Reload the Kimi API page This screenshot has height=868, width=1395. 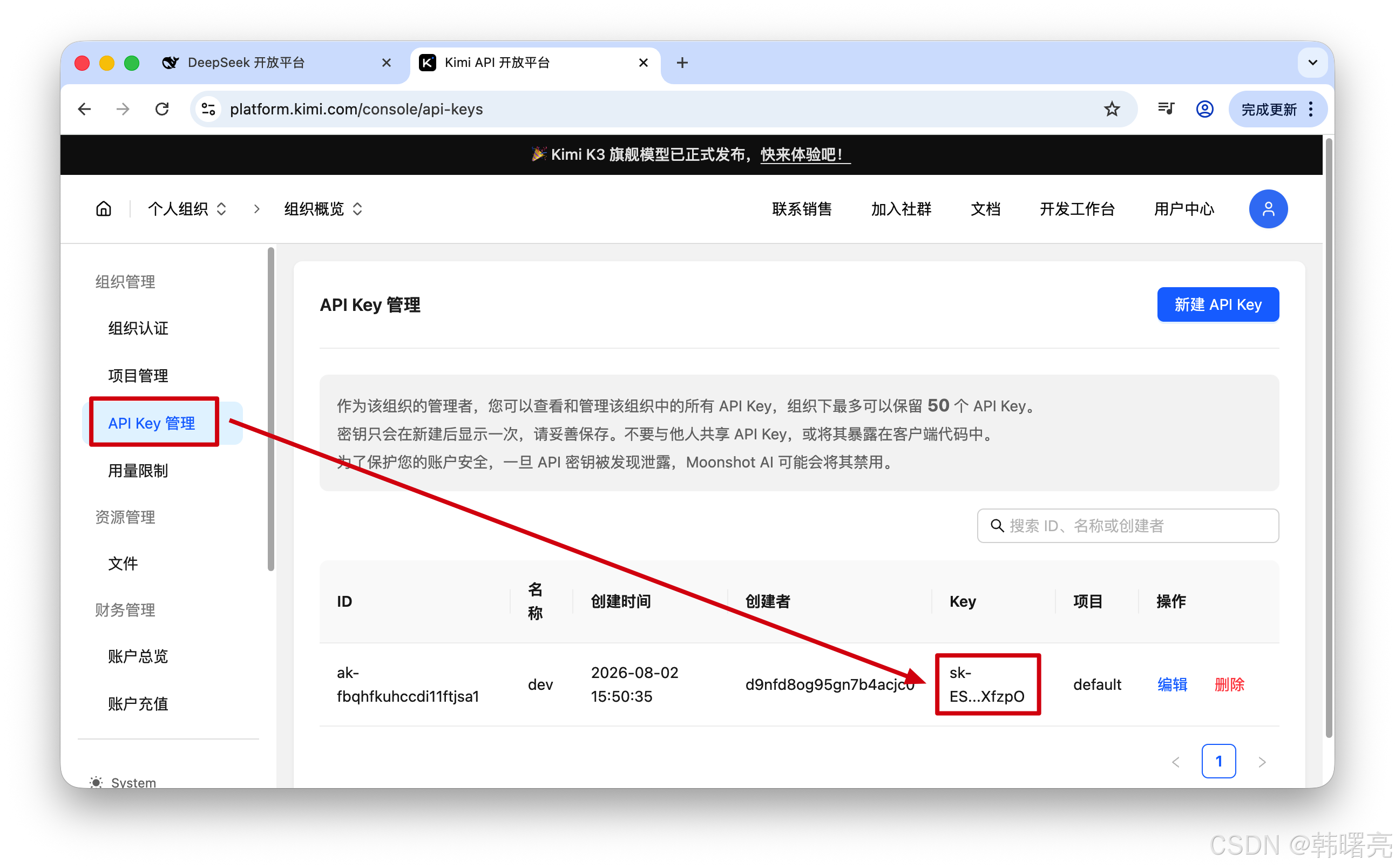(x=162, y=109)
